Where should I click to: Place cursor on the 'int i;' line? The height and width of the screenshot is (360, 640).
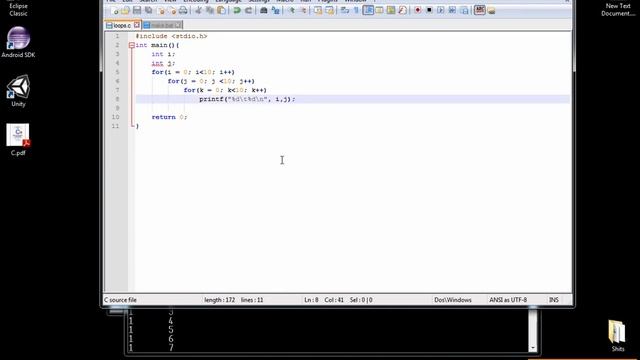tap(163, 54)
